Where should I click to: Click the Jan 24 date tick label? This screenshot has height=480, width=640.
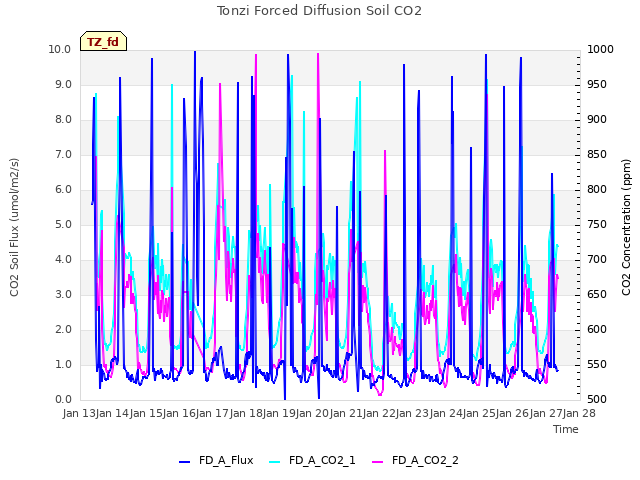tap(446, 413)
